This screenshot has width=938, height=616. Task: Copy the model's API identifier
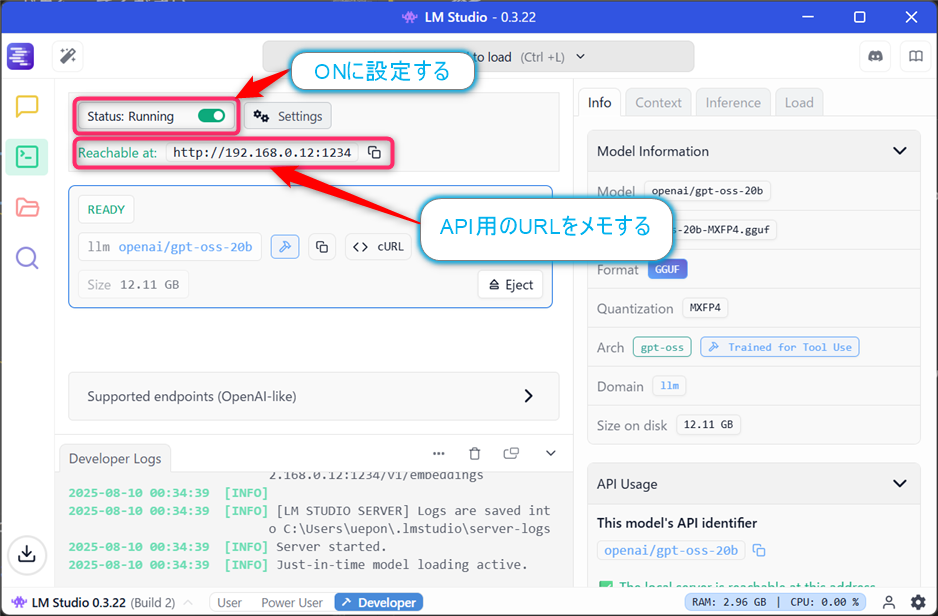click(x=759, y=550)
